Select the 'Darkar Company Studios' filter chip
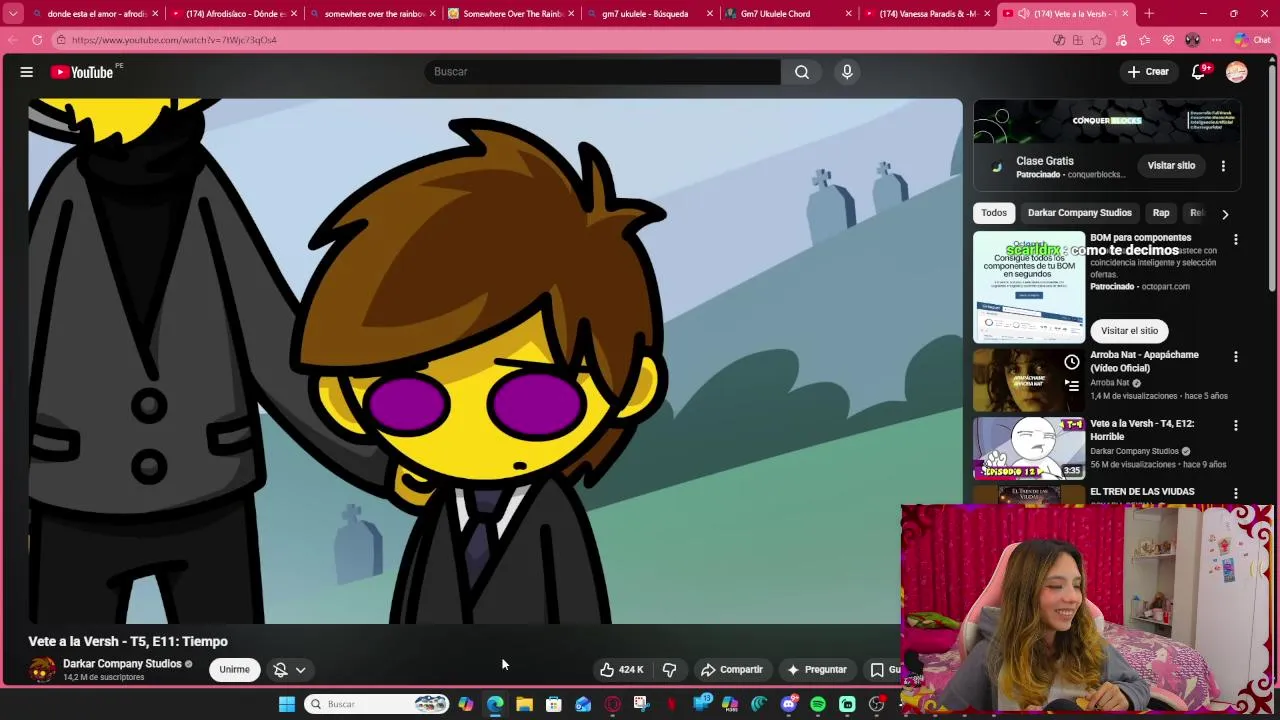The width and height of the screenshot is (1280, 720). 1080,213
